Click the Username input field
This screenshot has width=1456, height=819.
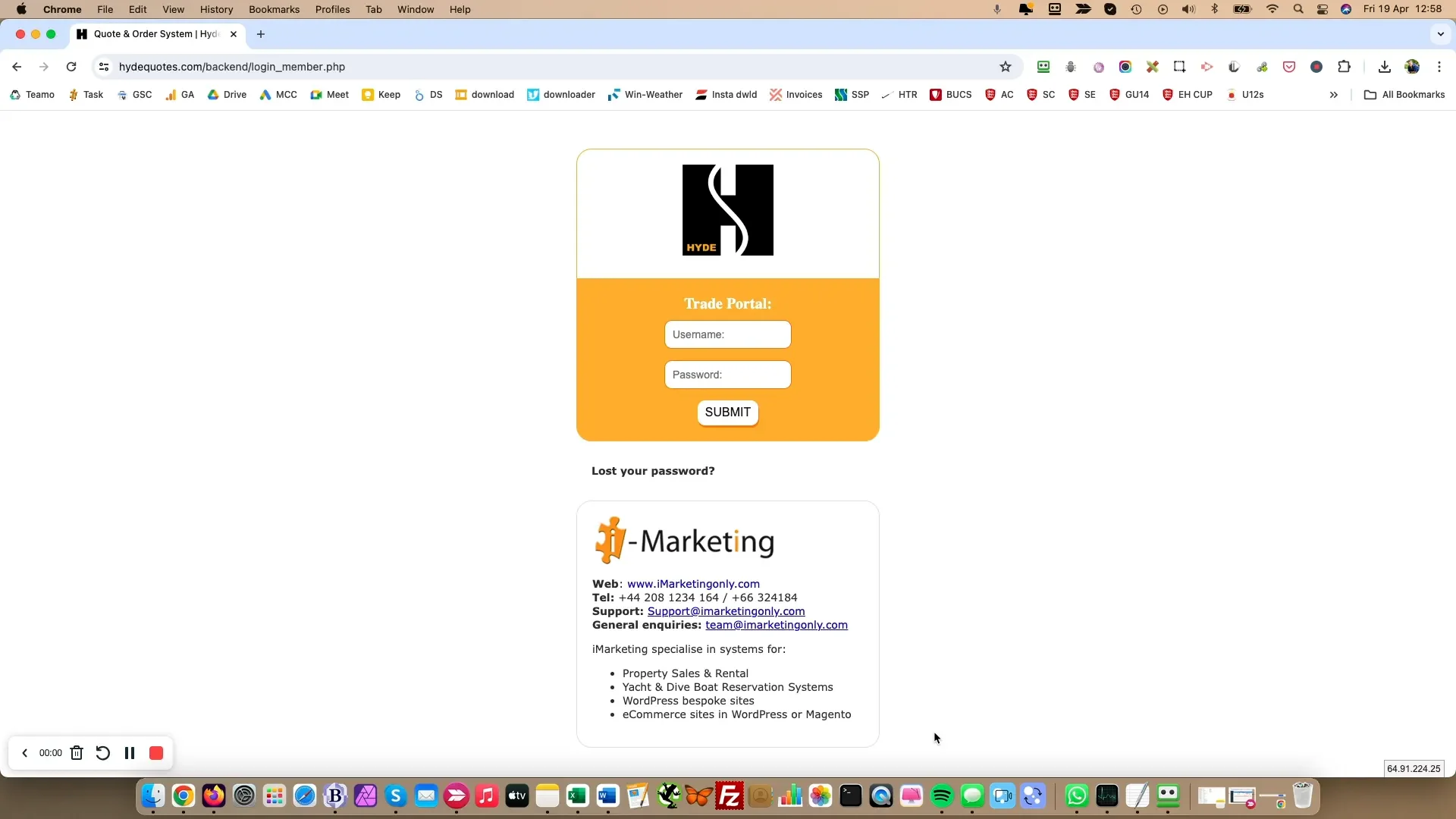(727, 334)
